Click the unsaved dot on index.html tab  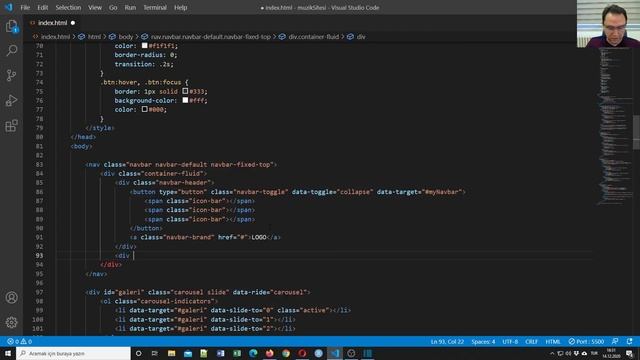coord(73,23)
